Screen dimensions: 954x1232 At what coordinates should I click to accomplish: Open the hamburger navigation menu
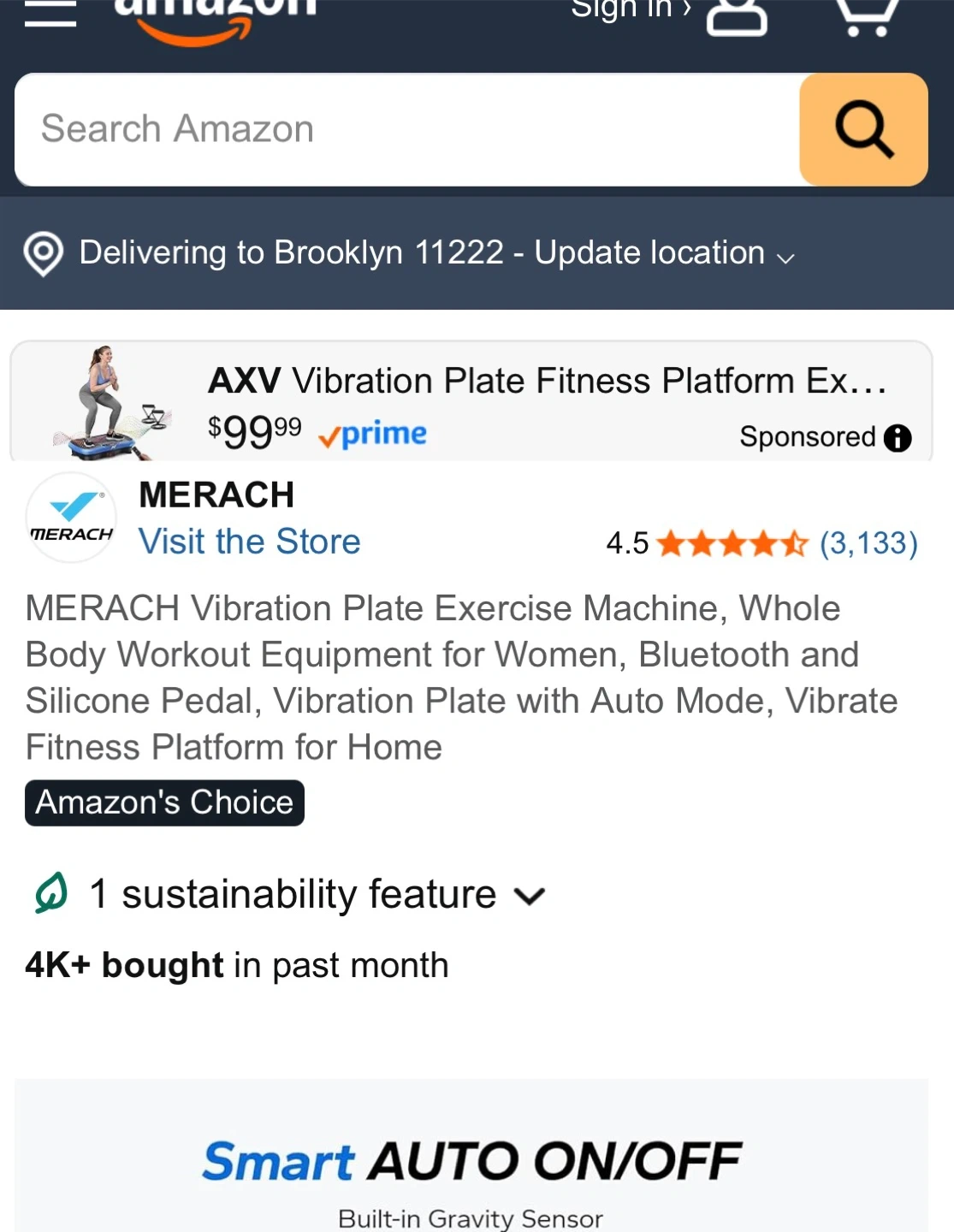coord(50,13)
